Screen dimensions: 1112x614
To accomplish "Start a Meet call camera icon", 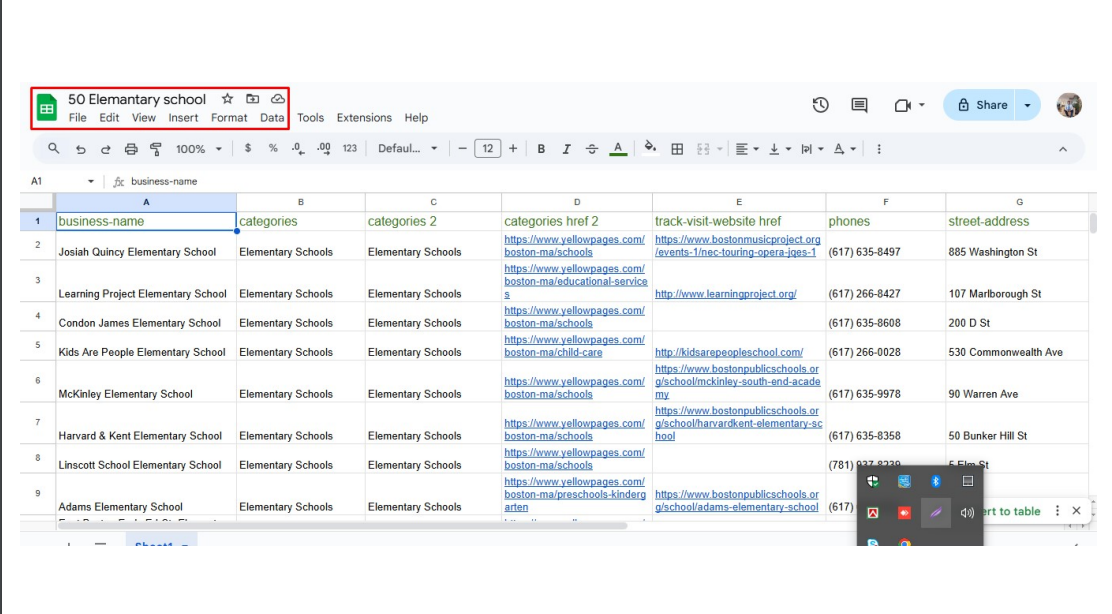I will click(902, 105).
